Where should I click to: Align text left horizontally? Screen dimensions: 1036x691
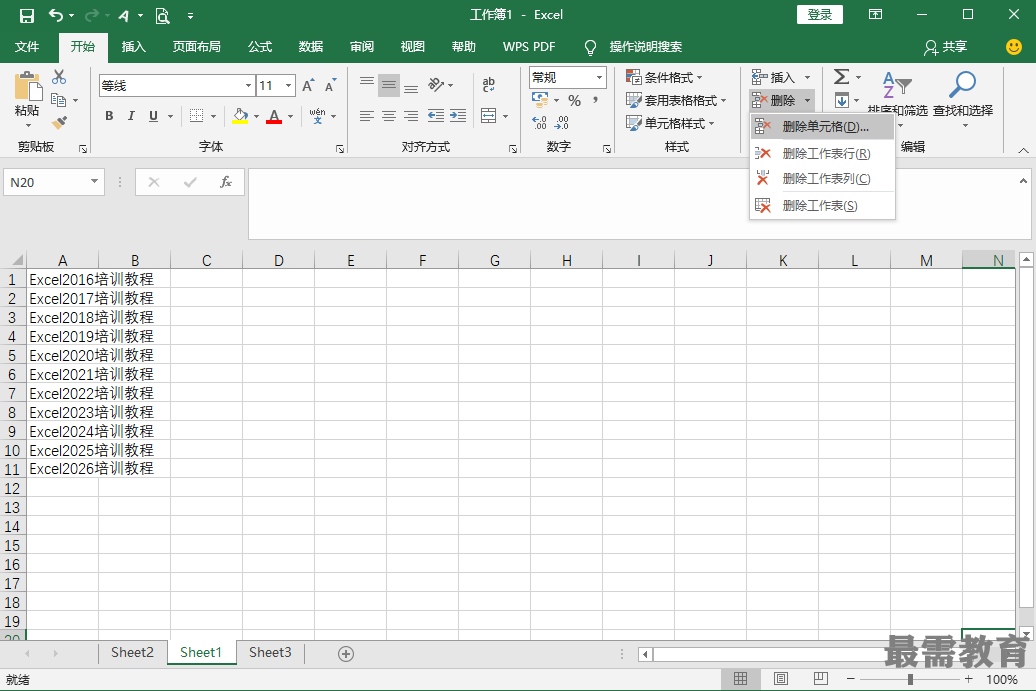pos(367,116)
